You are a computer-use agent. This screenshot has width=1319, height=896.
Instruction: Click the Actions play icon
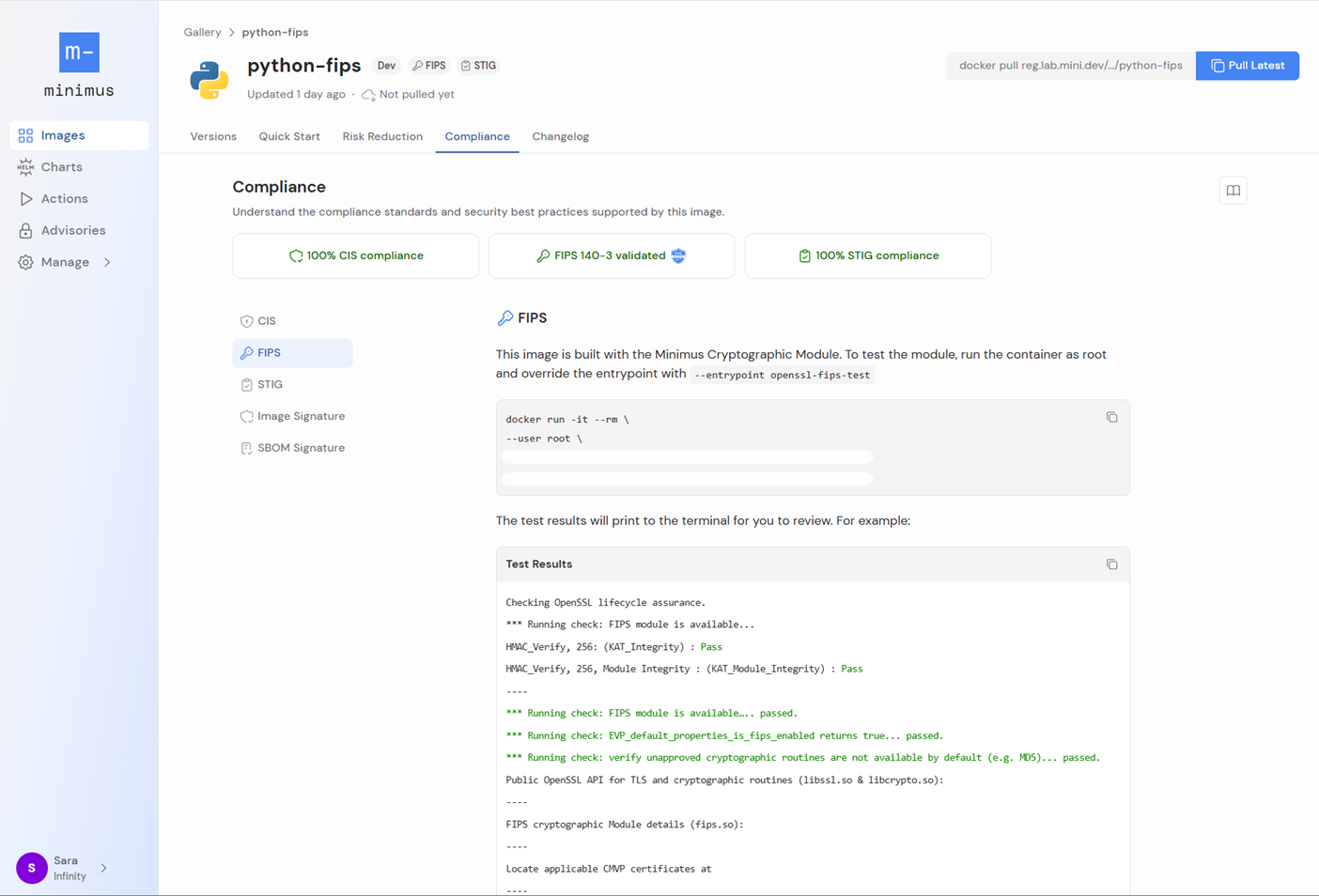[25, 199]
